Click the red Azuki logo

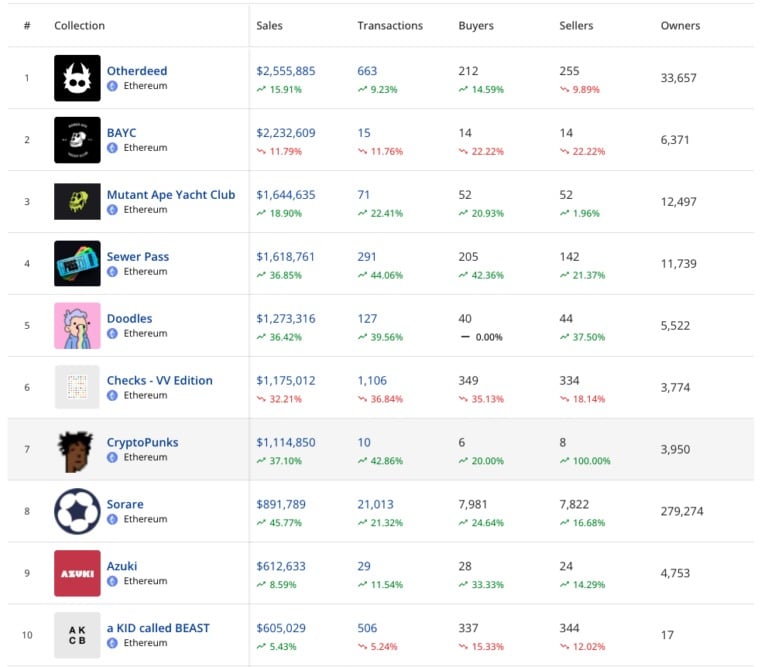77,574
